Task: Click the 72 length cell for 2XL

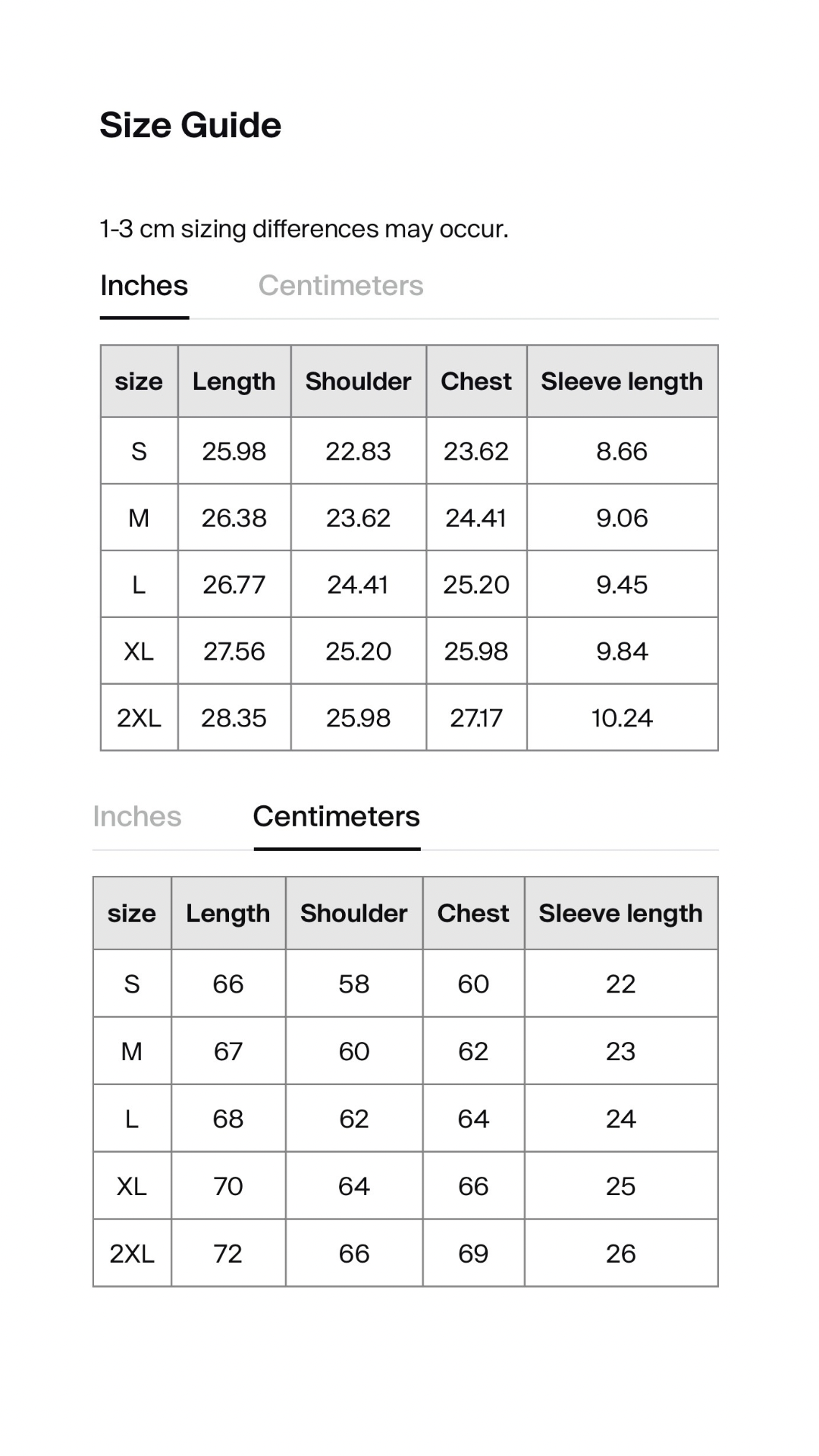Action: [228, 1254]
